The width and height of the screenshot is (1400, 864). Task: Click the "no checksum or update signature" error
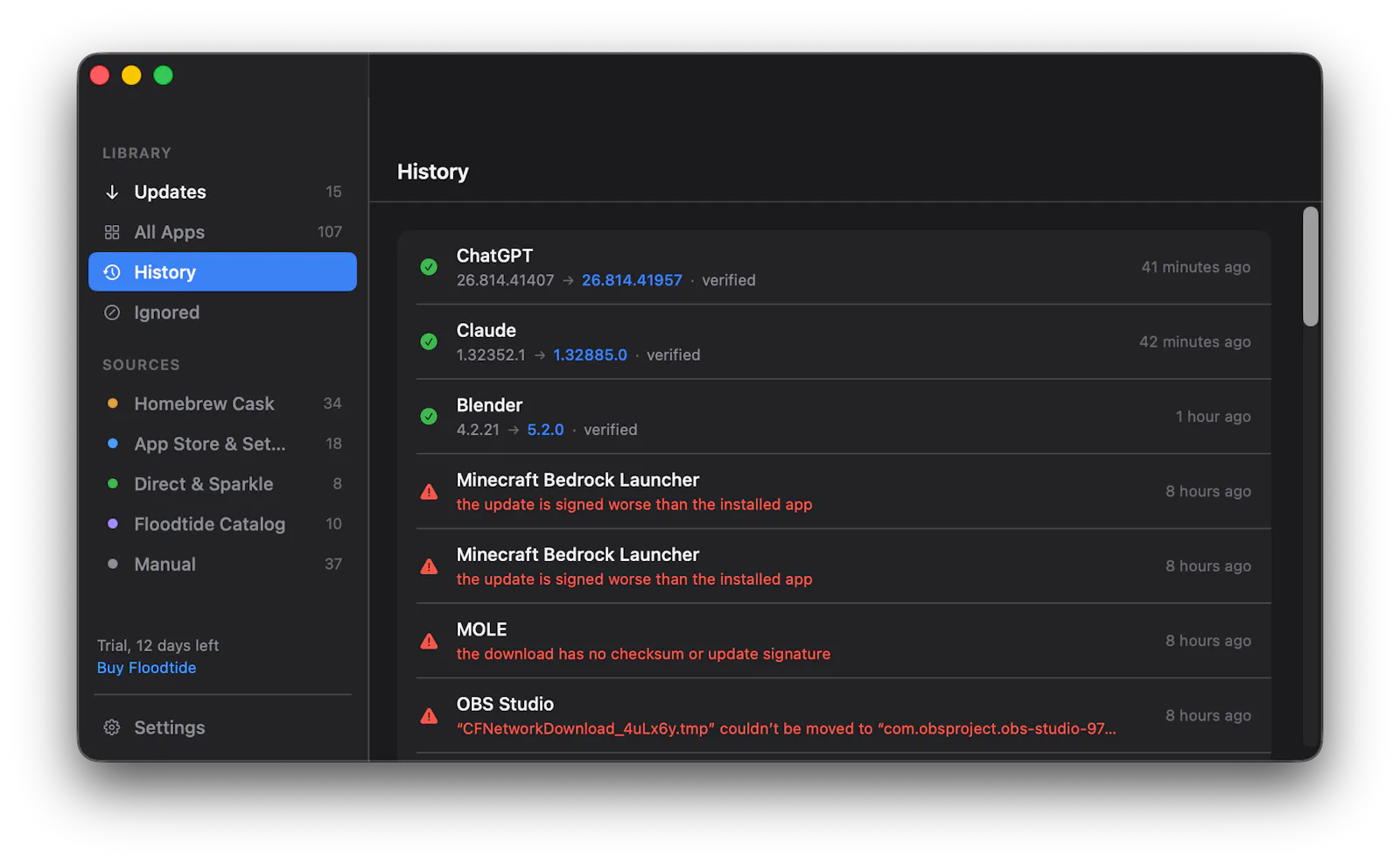644,654
